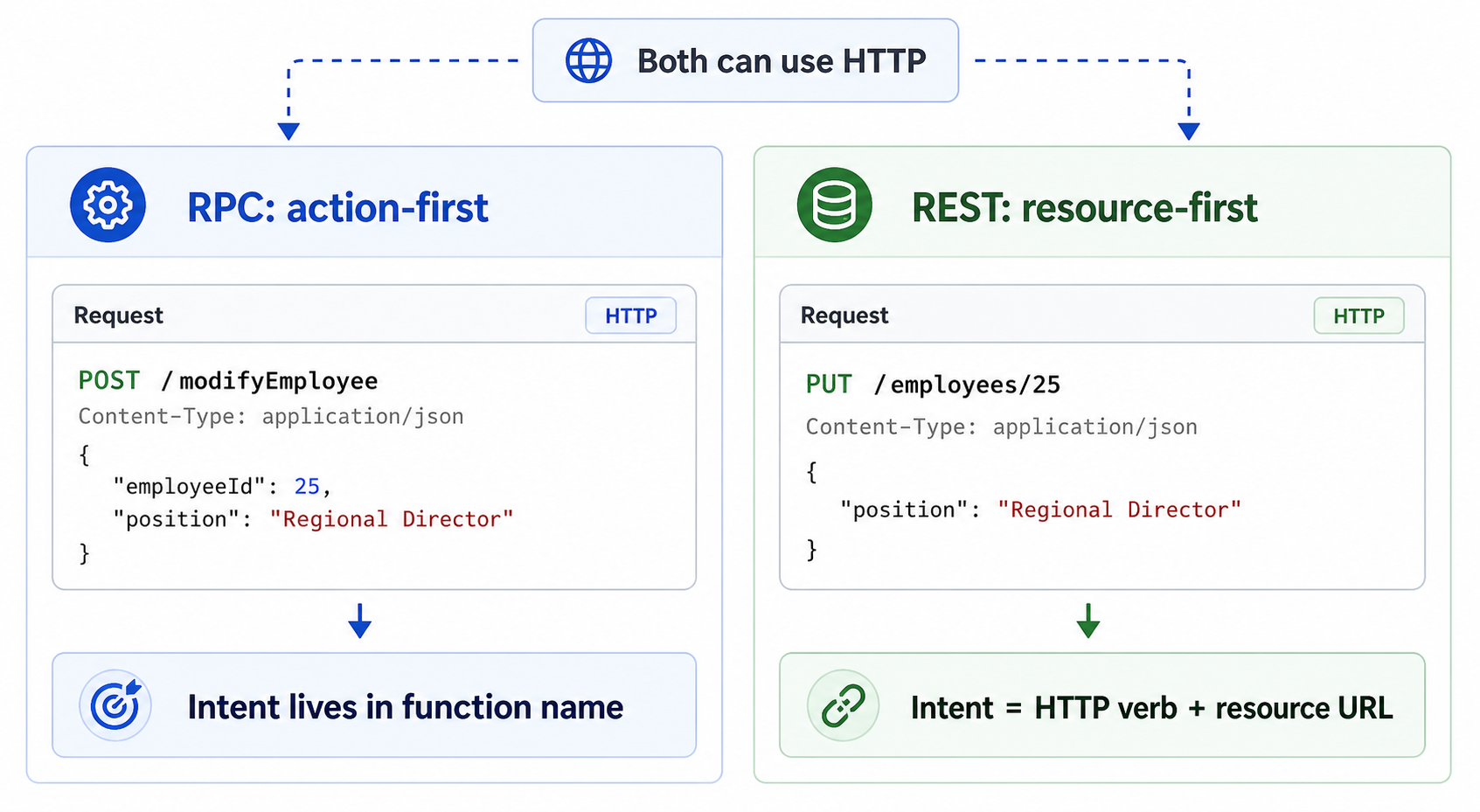The image size is (1480, 812).
Task: Click the green HTTP badge in REST request
Action: coord(1358,316)
